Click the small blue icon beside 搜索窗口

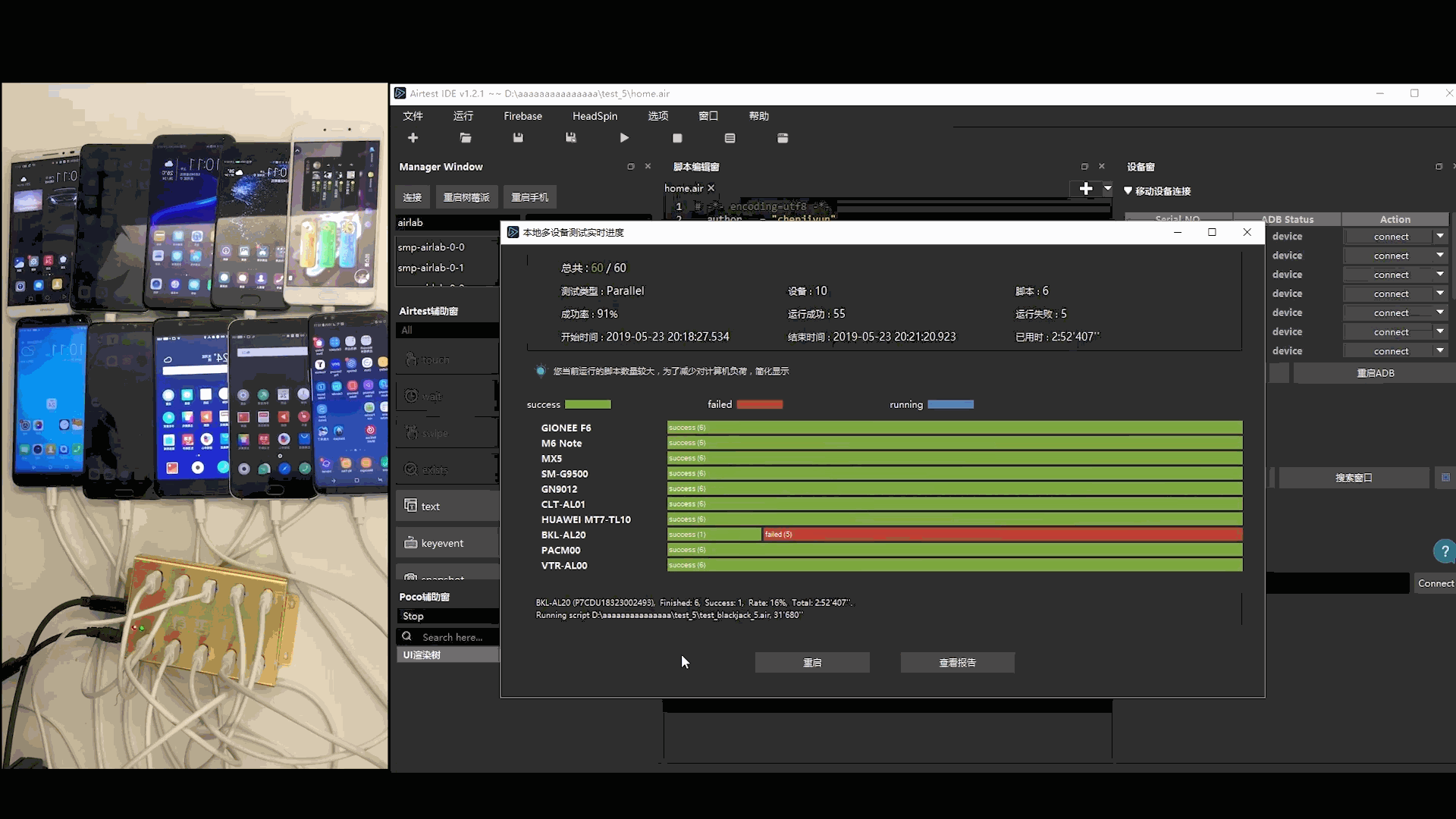click(1445, 478)
